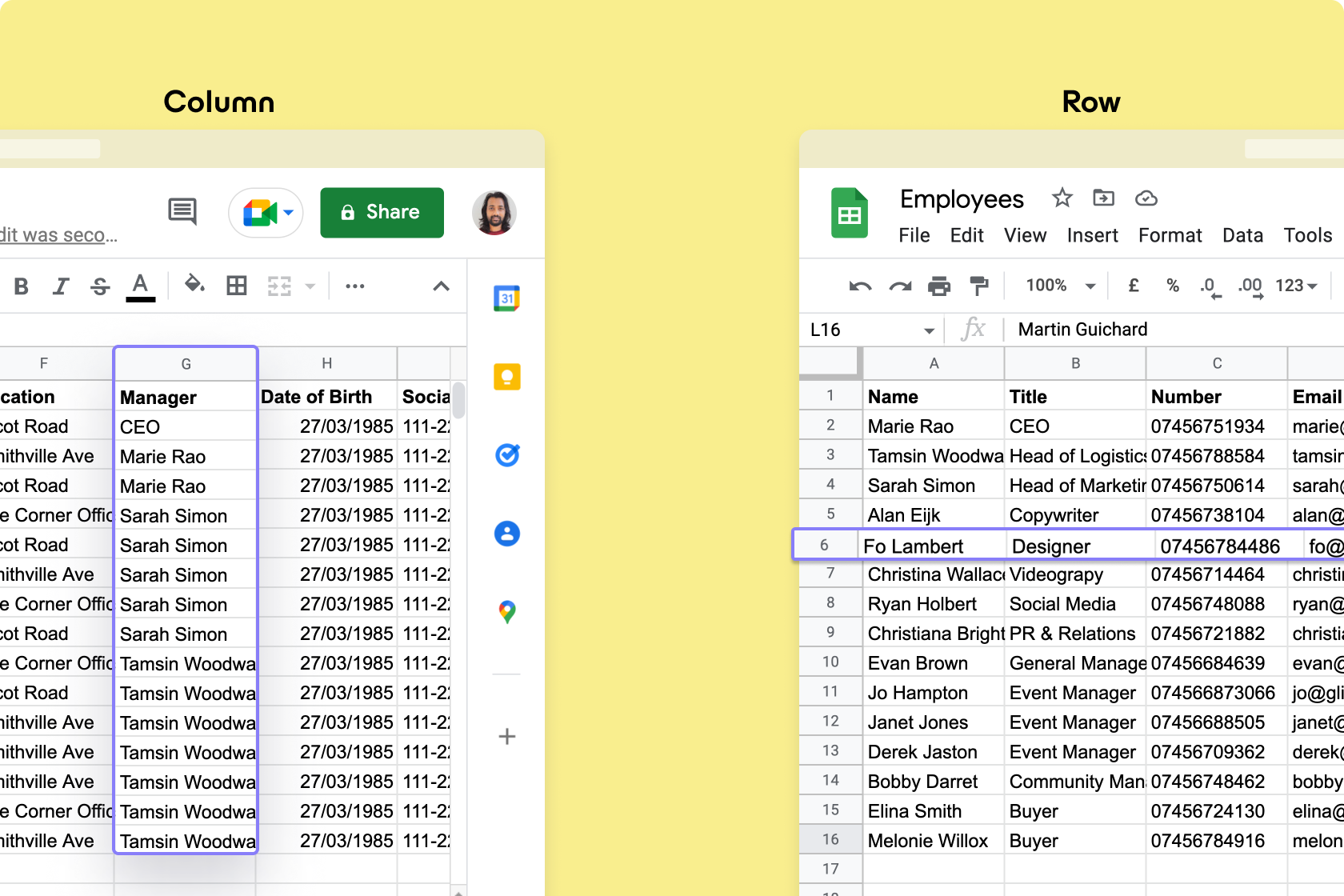Open the Data menu
1344x896 pixels.
tap(1242, 235)
